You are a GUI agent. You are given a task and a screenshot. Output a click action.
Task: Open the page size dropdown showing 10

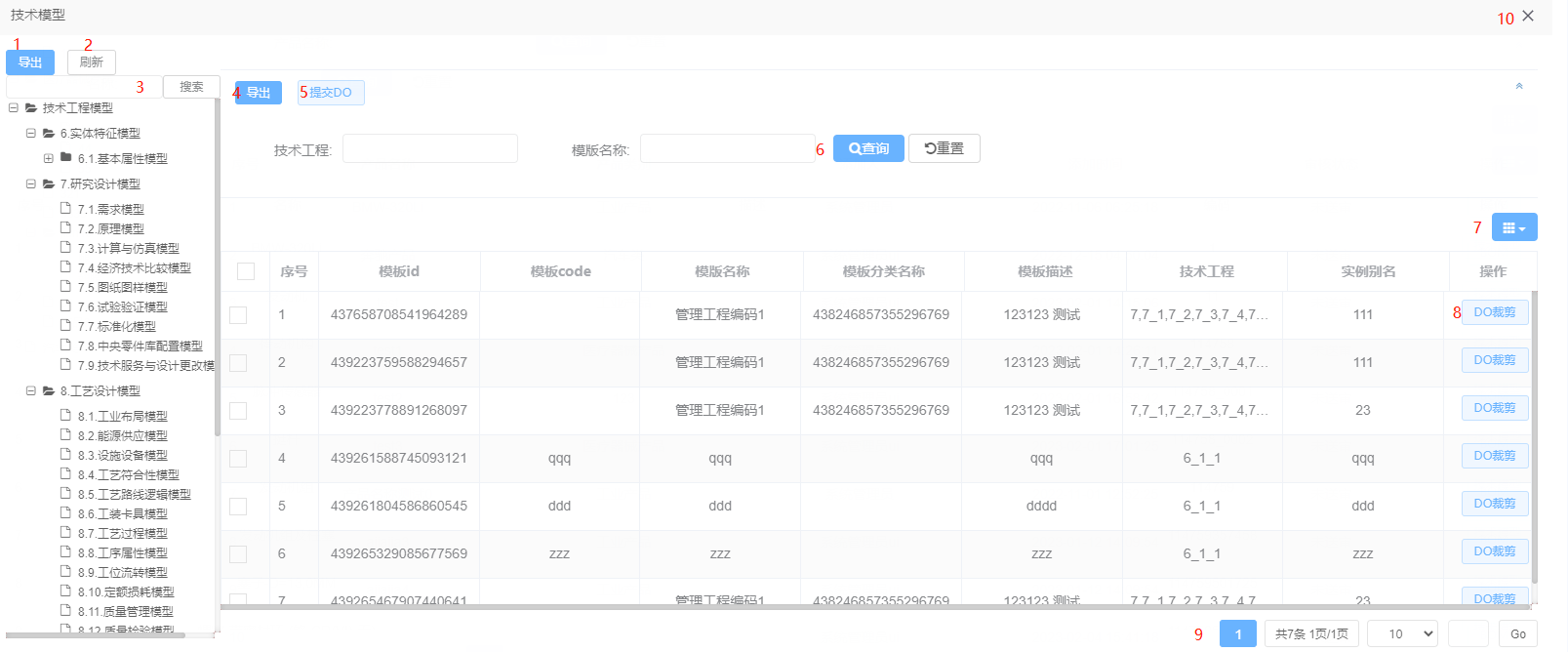[x=1402, y=634]
